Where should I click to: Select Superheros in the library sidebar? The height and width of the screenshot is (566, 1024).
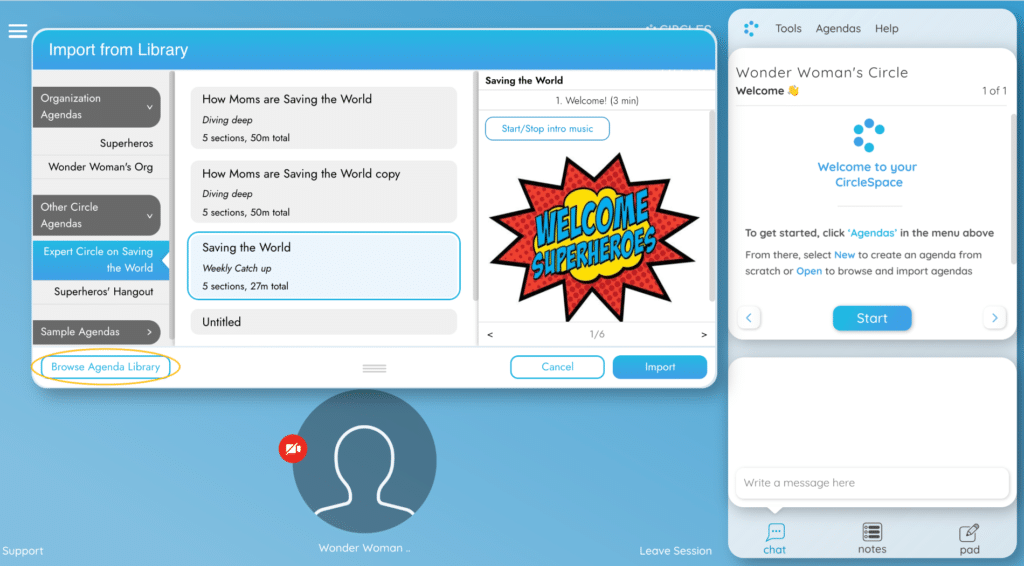coord(101,143)
